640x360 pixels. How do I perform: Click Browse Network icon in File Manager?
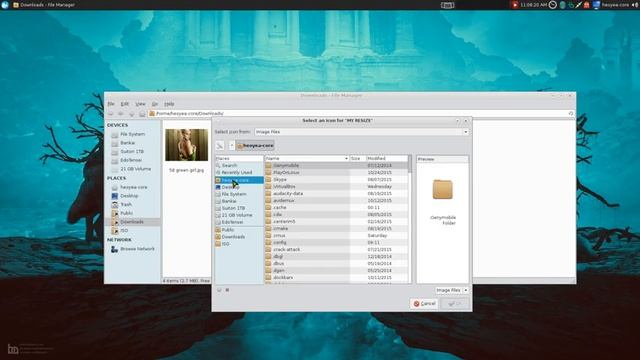tap(115, 249)
